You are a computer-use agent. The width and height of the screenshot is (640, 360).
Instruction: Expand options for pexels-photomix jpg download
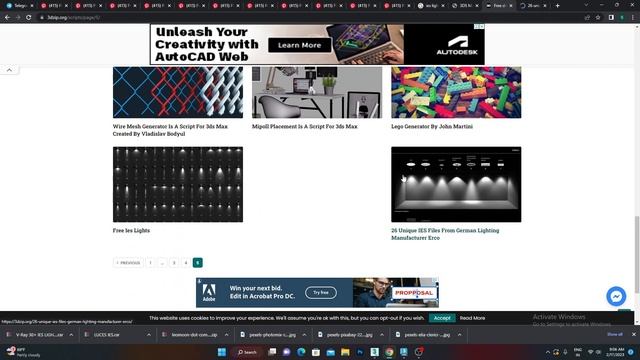tap(304, 335)
